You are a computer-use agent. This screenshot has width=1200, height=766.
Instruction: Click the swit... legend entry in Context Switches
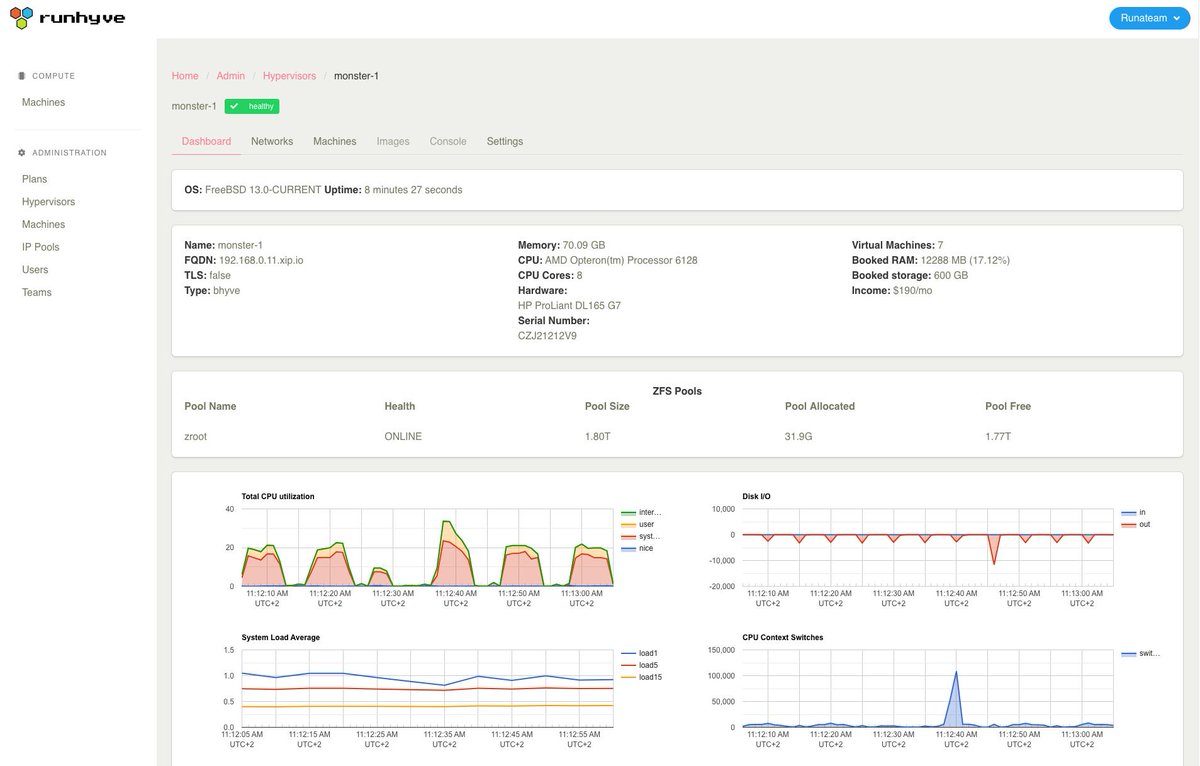click(1141, 654)
